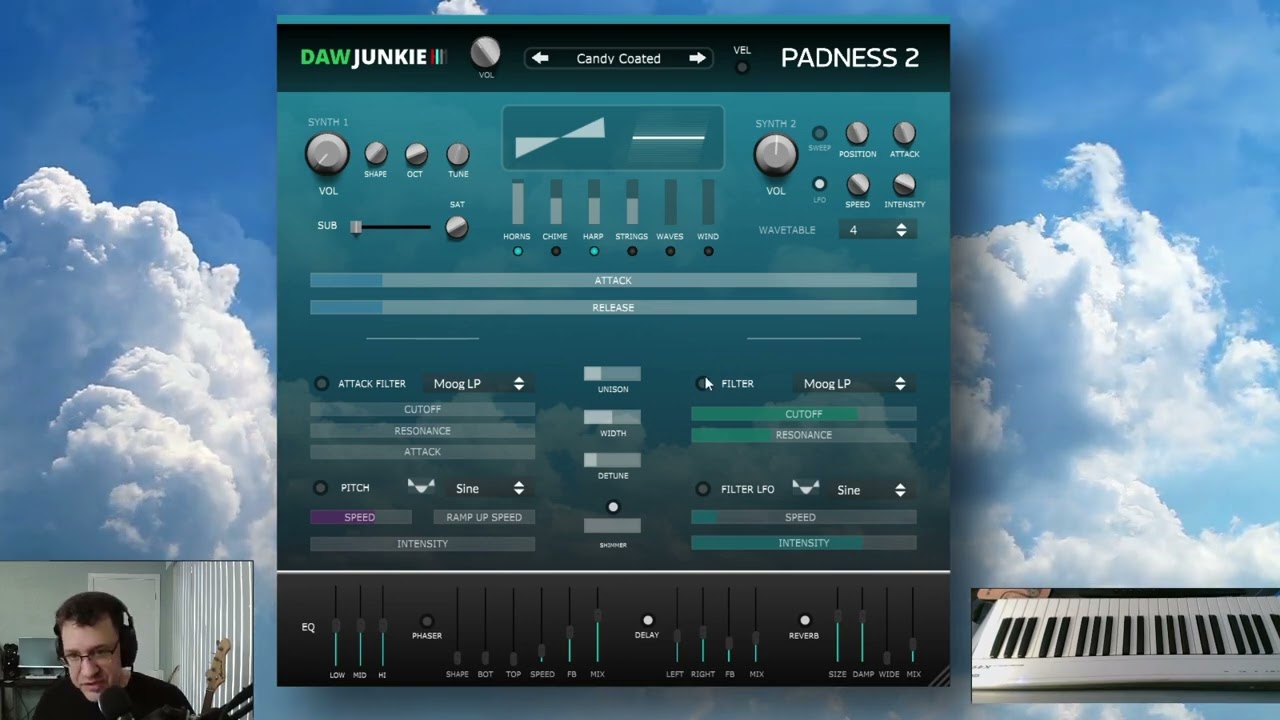Viewport: 1280px width, 720px height.
Task: Open the Filter LFO Sine dropdown
Action: click(x=872, y=489)
